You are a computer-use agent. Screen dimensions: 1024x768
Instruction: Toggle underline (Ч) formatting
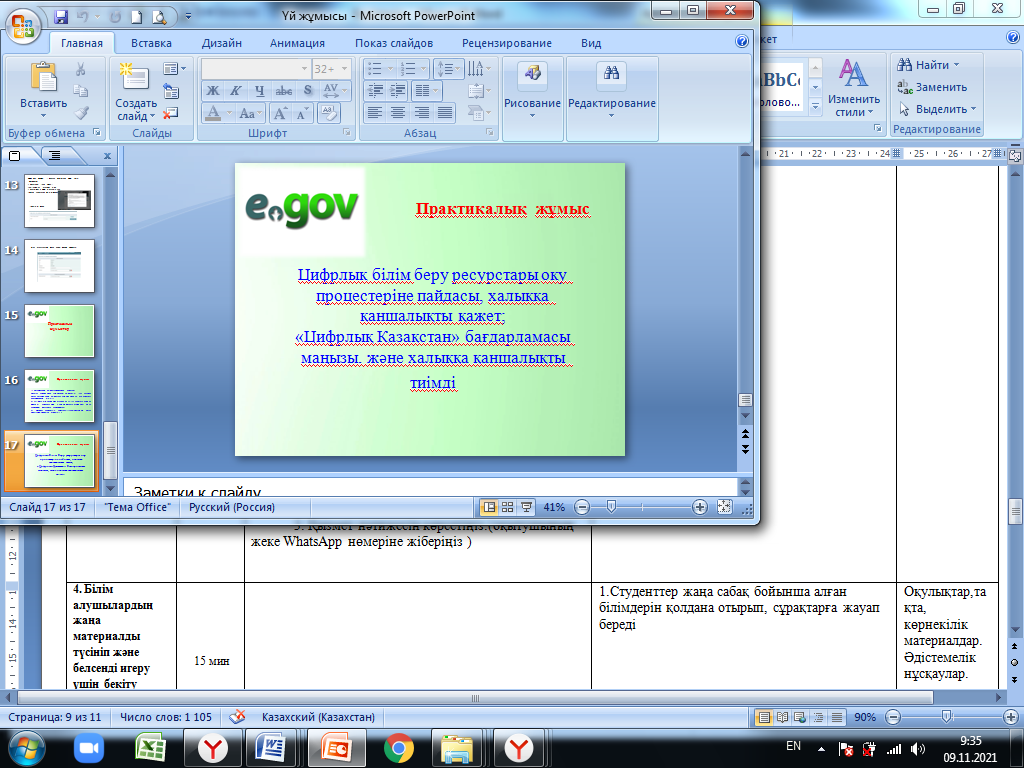259,91
